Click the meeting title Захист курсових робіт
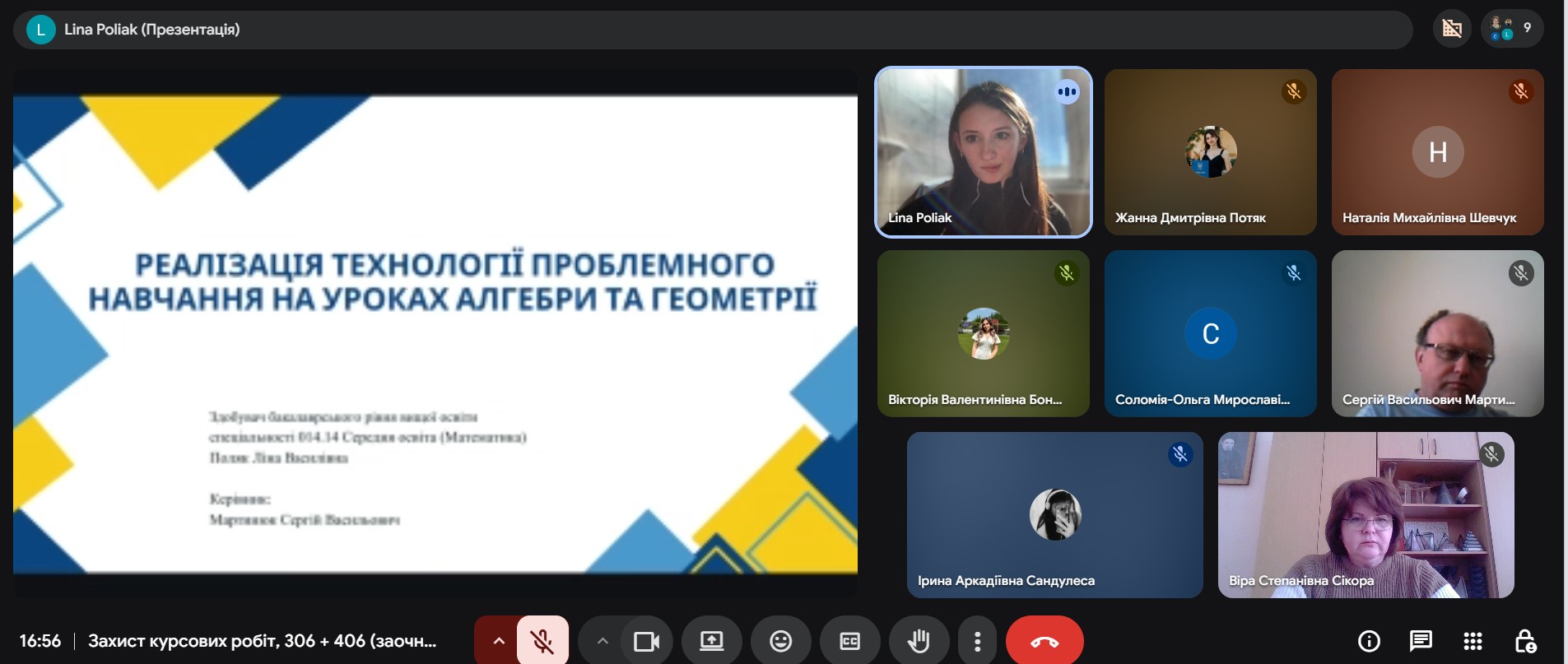Viewport: 1568px width, 664px height. 263,641
